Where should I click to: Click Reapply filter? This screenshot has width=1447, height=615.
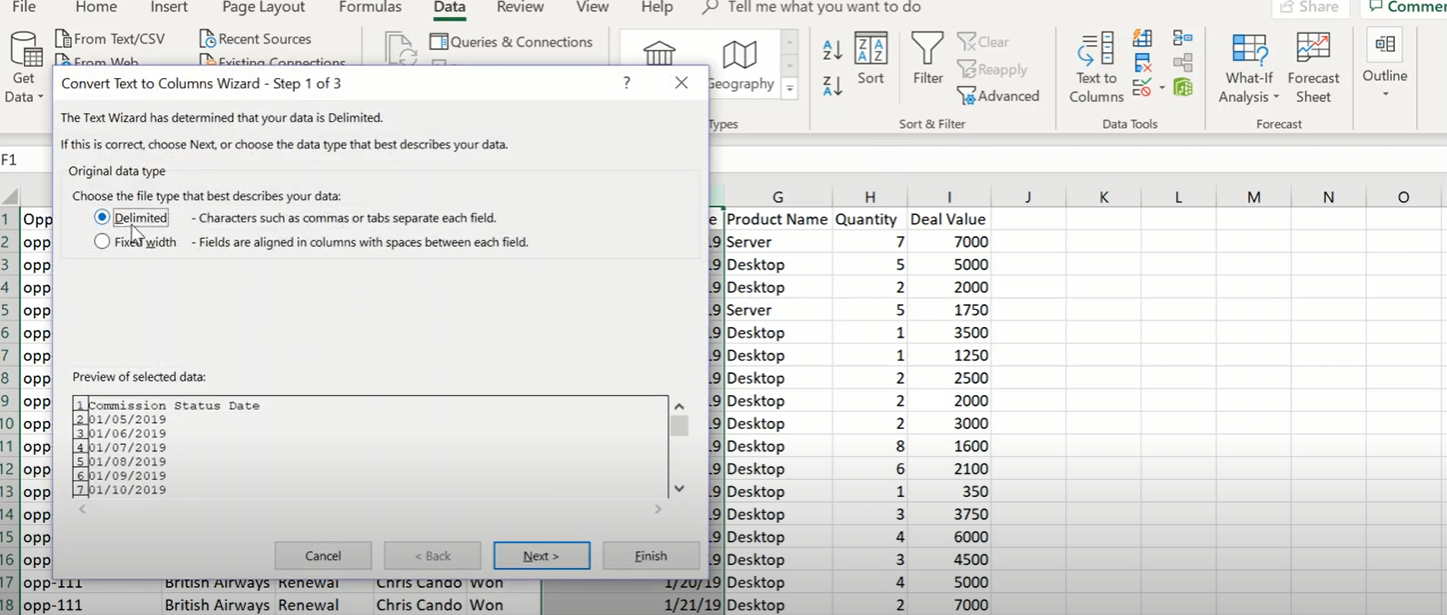click(992, 70)
